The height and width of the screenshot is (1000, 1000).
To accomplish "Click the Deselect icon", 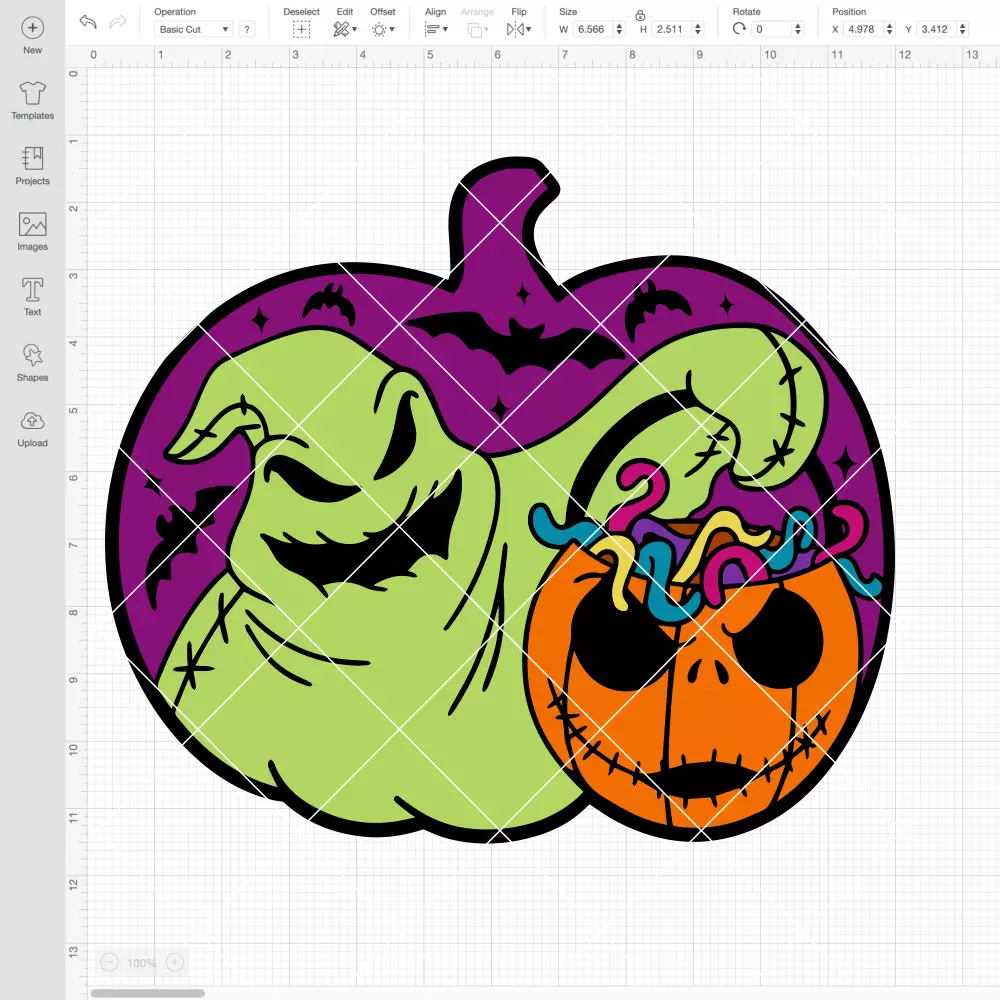I will pos(301,29).
